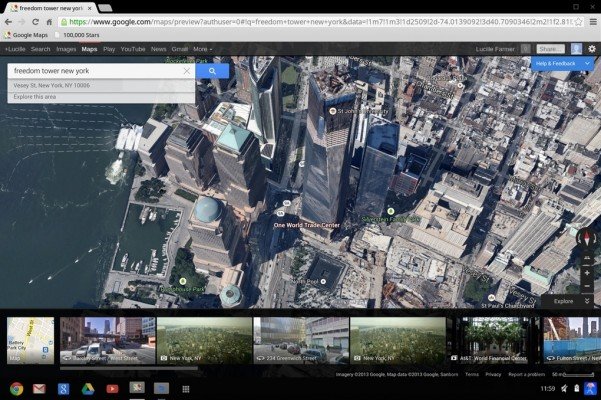Click the compass to reset north
The image size is (601, 400).
coord(586,238)
